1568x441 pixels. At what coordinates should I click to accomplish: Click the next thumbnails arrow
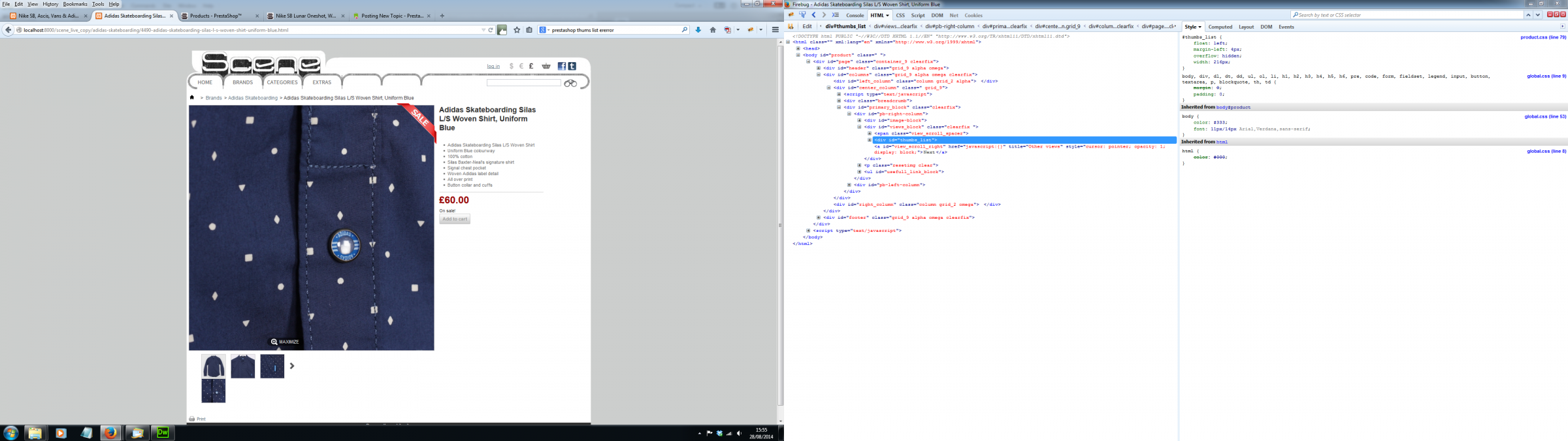[292, 366]
